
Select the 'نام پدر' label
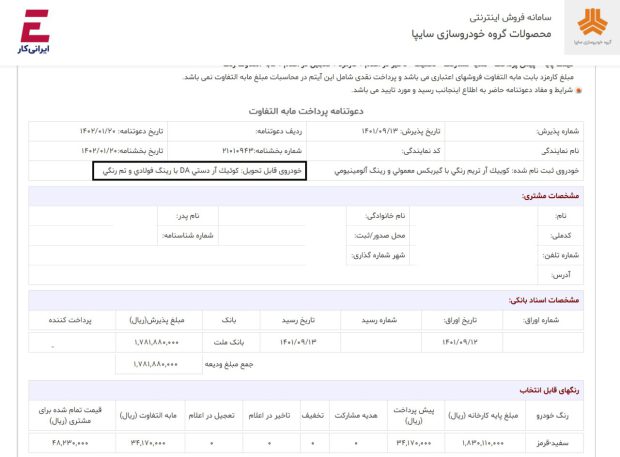(x=188, y=216)
